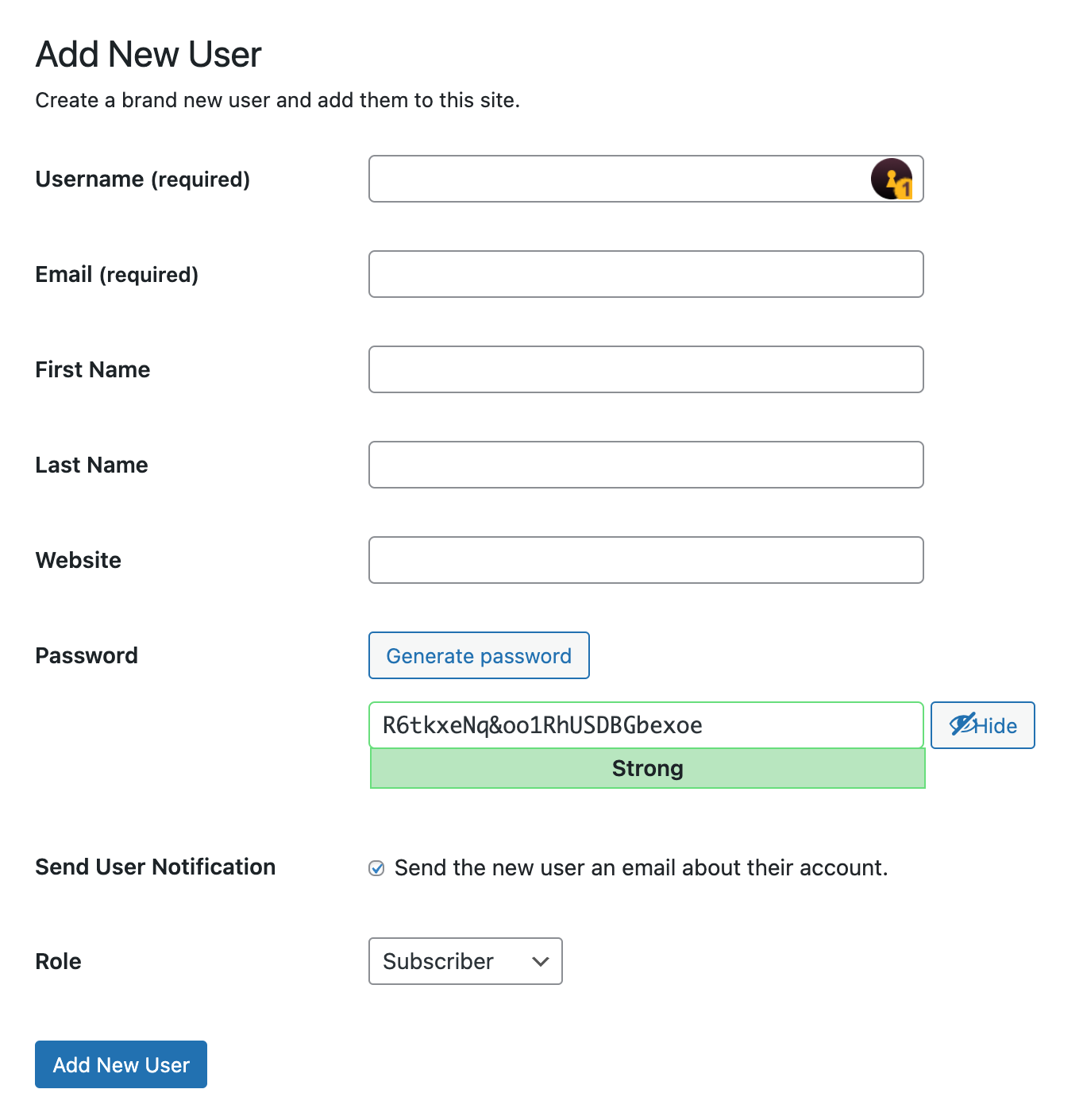
Task: Click the "Website" field label
Action: pos(79,561)
